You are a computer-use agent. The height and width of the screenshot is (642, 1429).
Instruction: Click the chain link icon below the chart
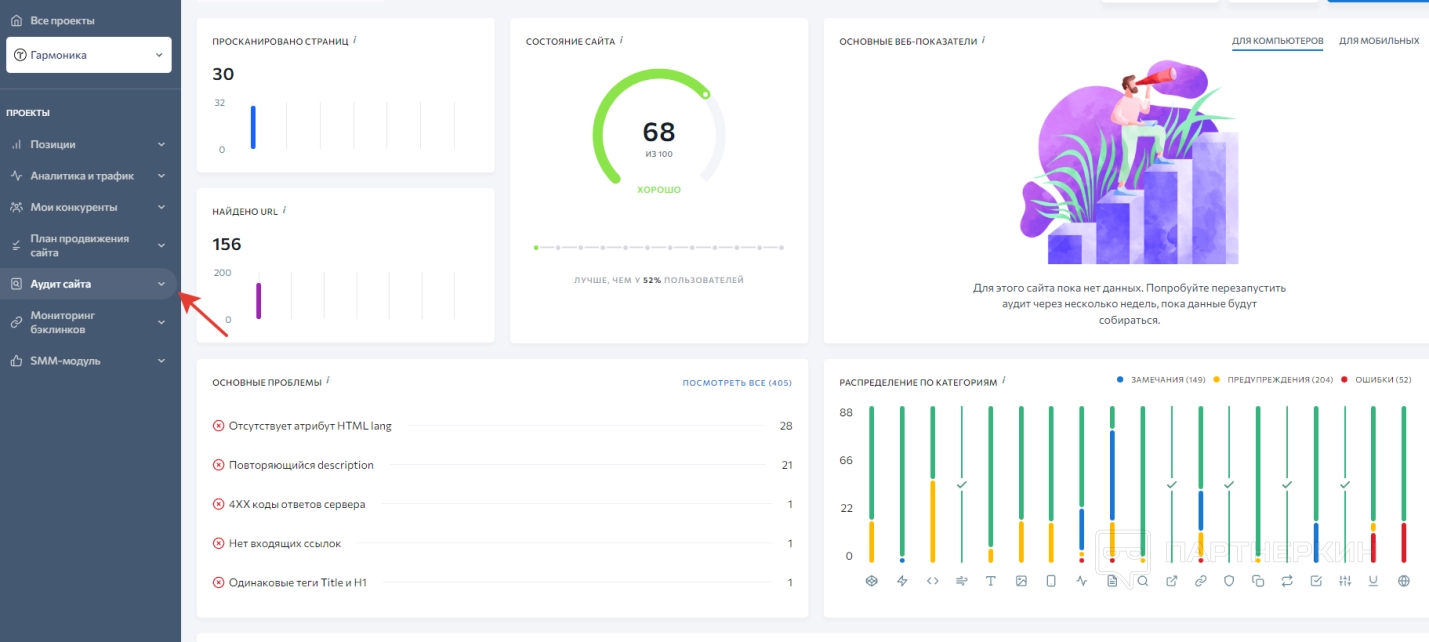[x=1201, y=581]
